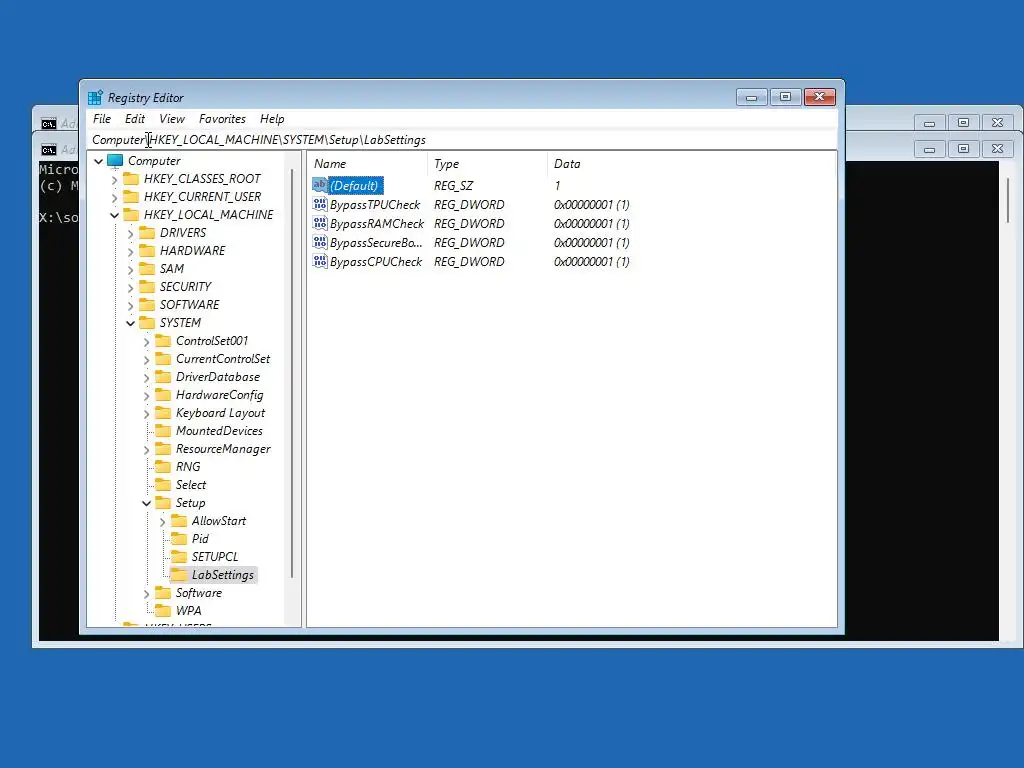This screenshot has width=1024, height=768.
Task: Click the command prompt window scrollbar
Action: pyautogui.click(x=1008, y=201)
